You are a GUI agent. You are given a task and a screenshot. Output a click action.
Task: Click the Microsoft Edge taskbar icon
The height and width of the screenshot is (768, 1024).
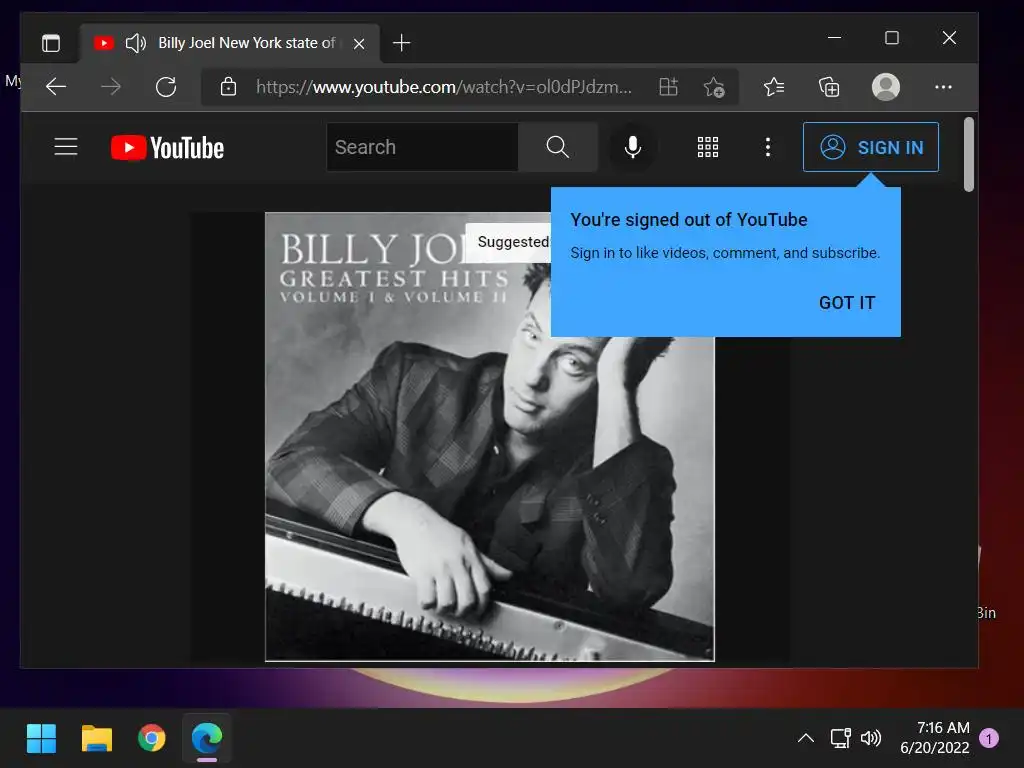[207, 738]
